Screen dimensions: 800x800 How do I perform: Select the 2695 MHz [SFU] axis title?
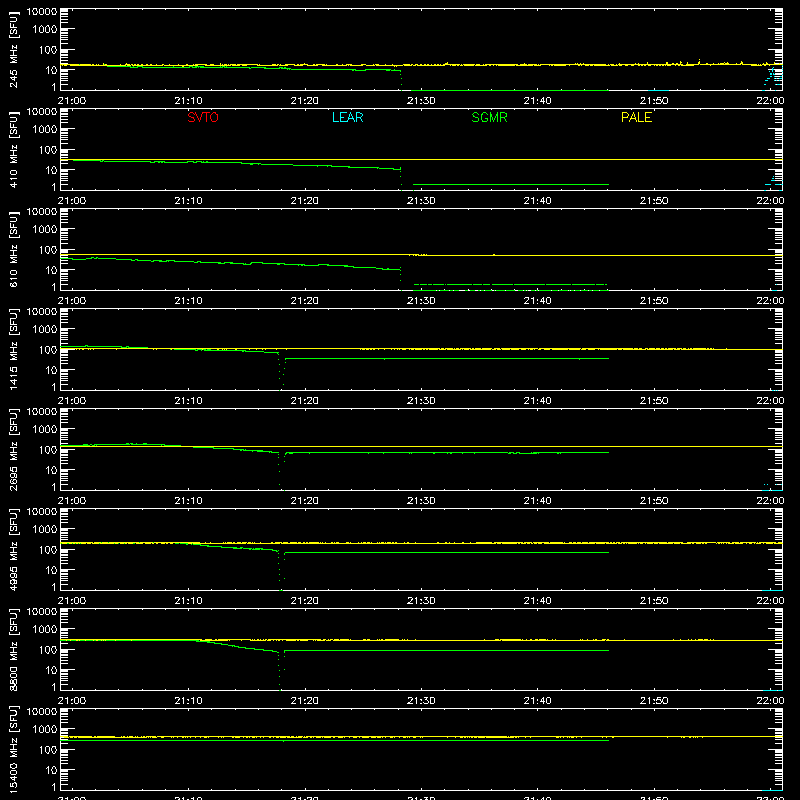14,449
